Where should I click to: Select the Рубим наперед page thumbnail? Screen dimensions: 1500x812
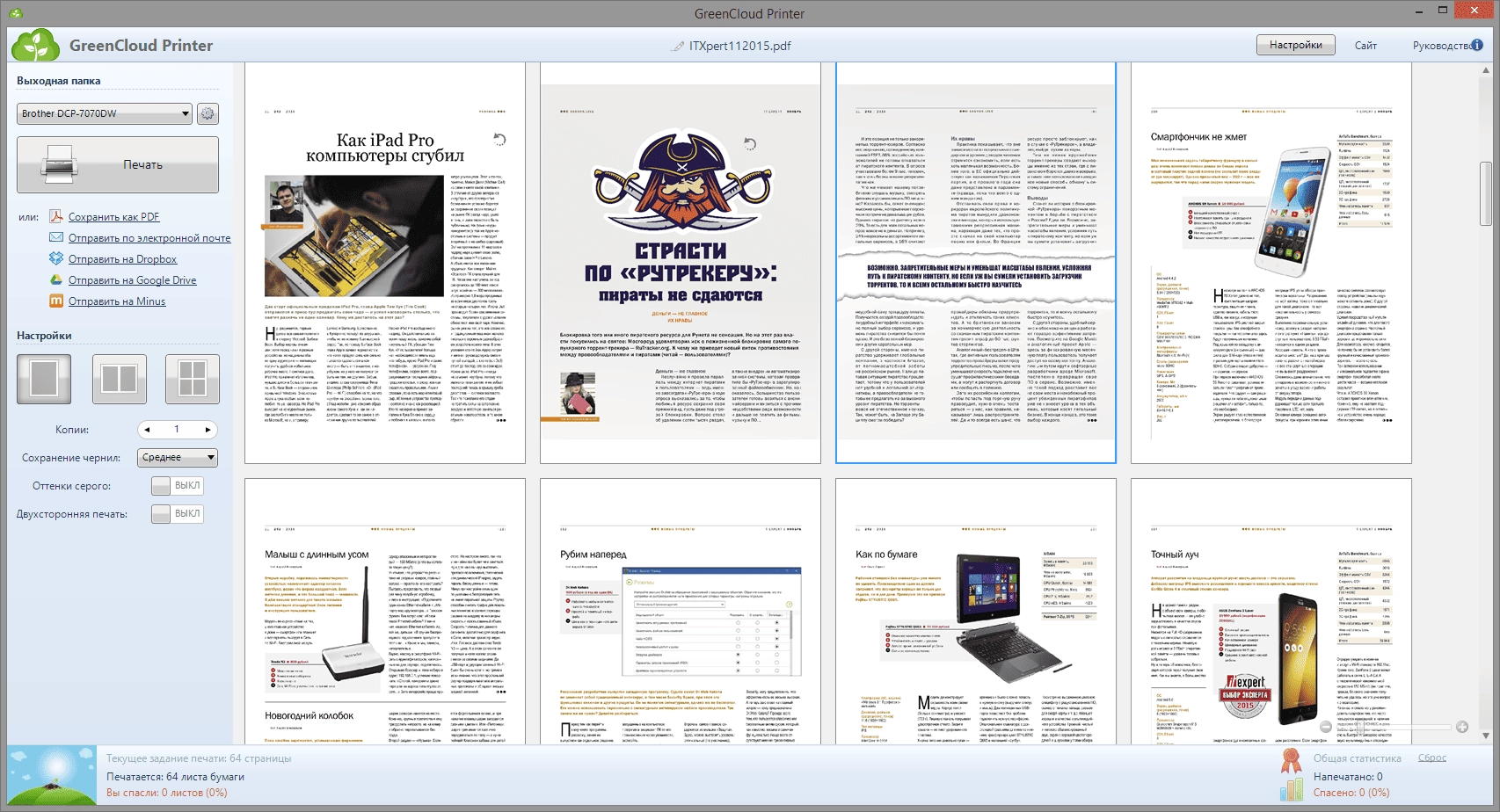pos(681,612)
